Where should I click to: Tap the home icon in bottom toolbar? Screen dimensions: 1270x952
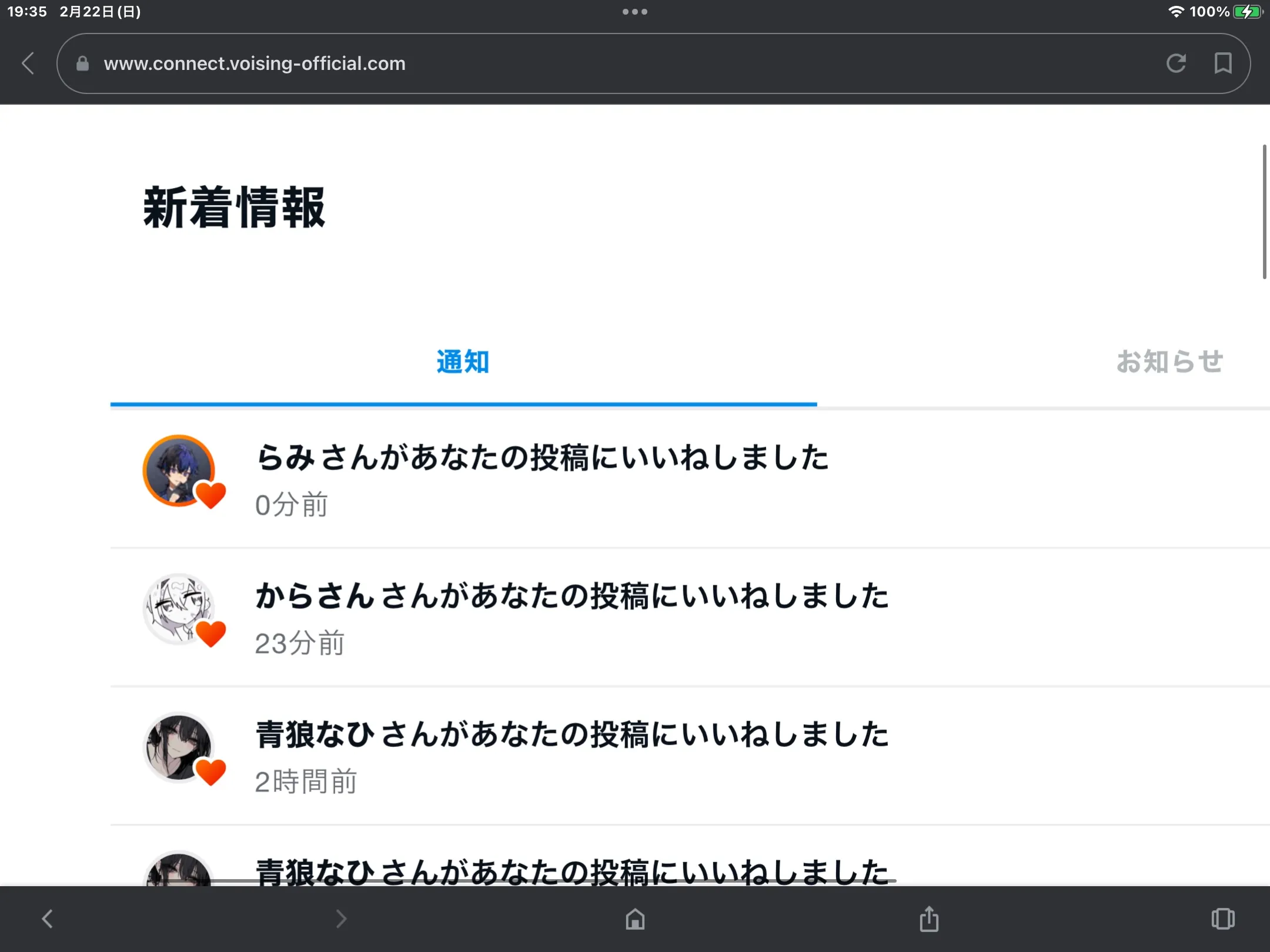click(635, 919)
